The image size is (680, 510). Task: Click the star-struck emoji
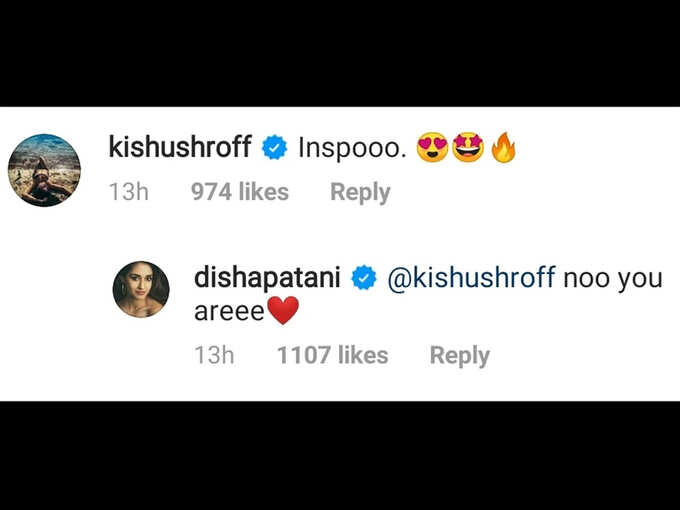468,147
